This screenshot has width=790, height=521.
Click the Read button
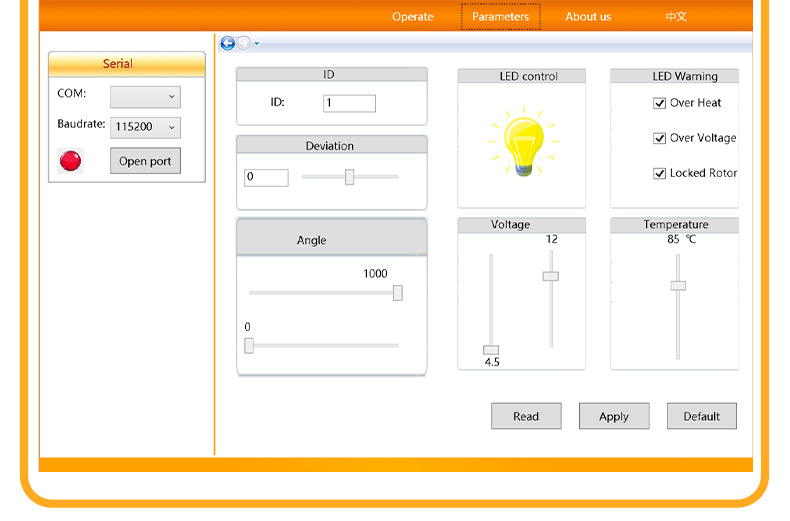[x=526, y=417]
